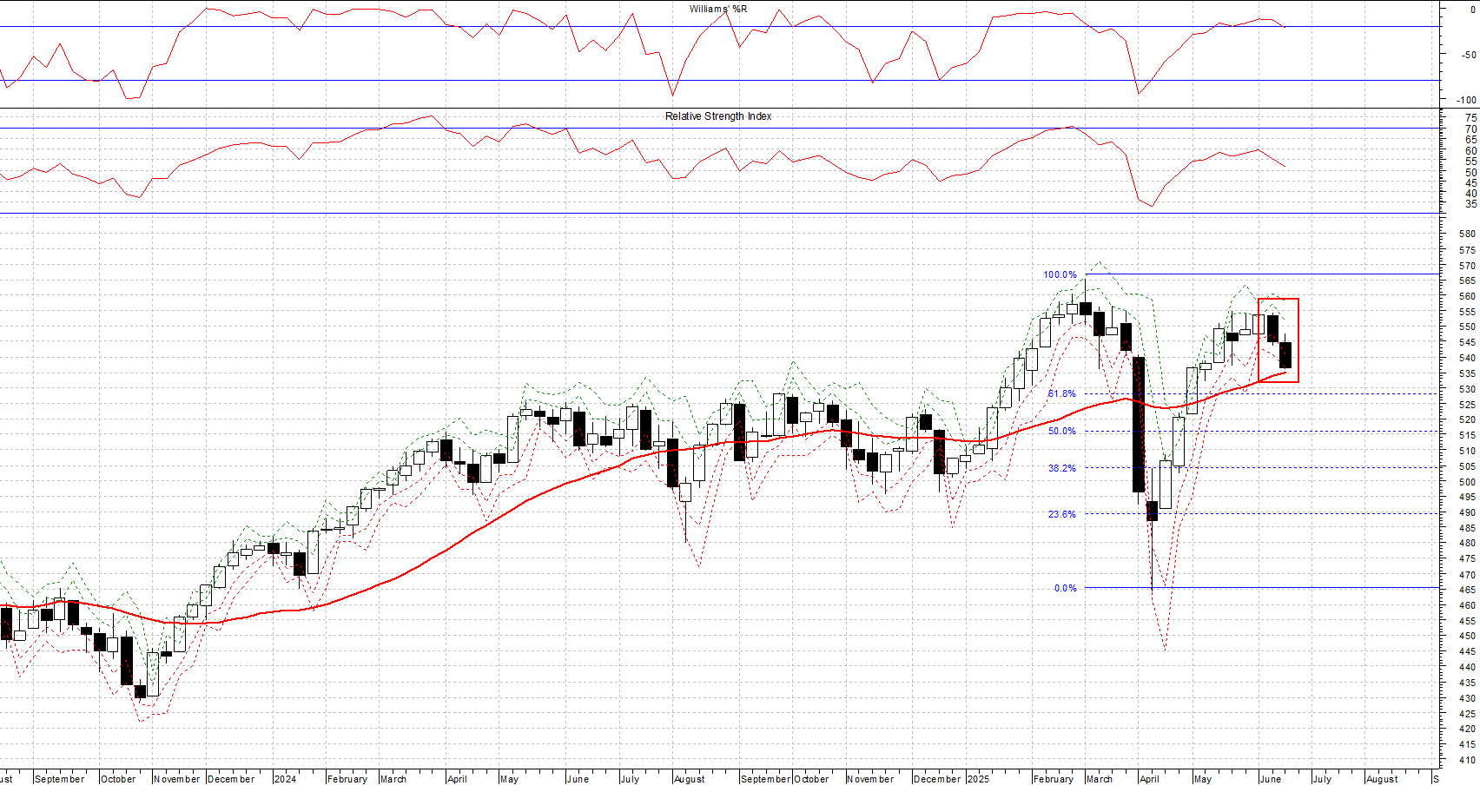The width and height of the screenshot is (1480, 812).
Task: Click the November label just before December 2024
Action: (x=870, y=779)
